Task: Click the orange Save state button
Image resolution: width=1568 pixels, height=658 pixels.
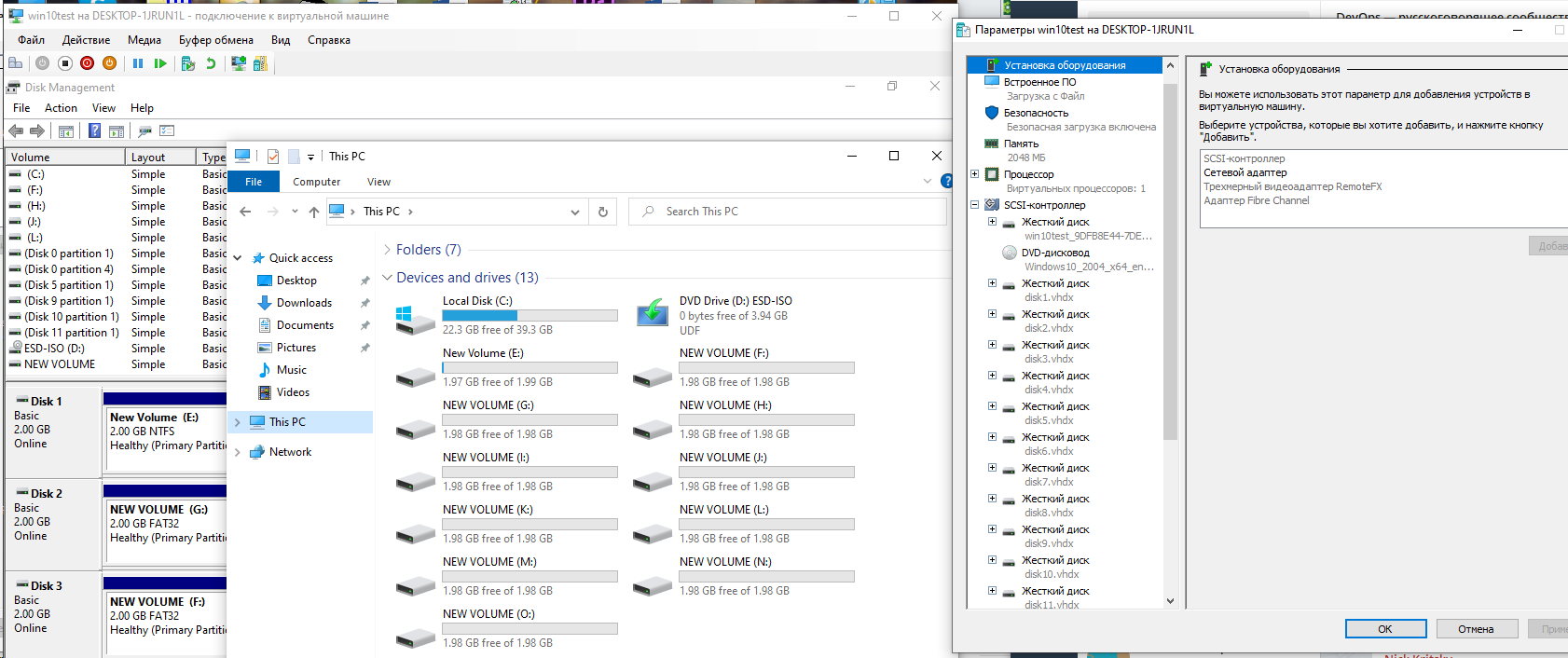Action: click(x=109, y=63)
